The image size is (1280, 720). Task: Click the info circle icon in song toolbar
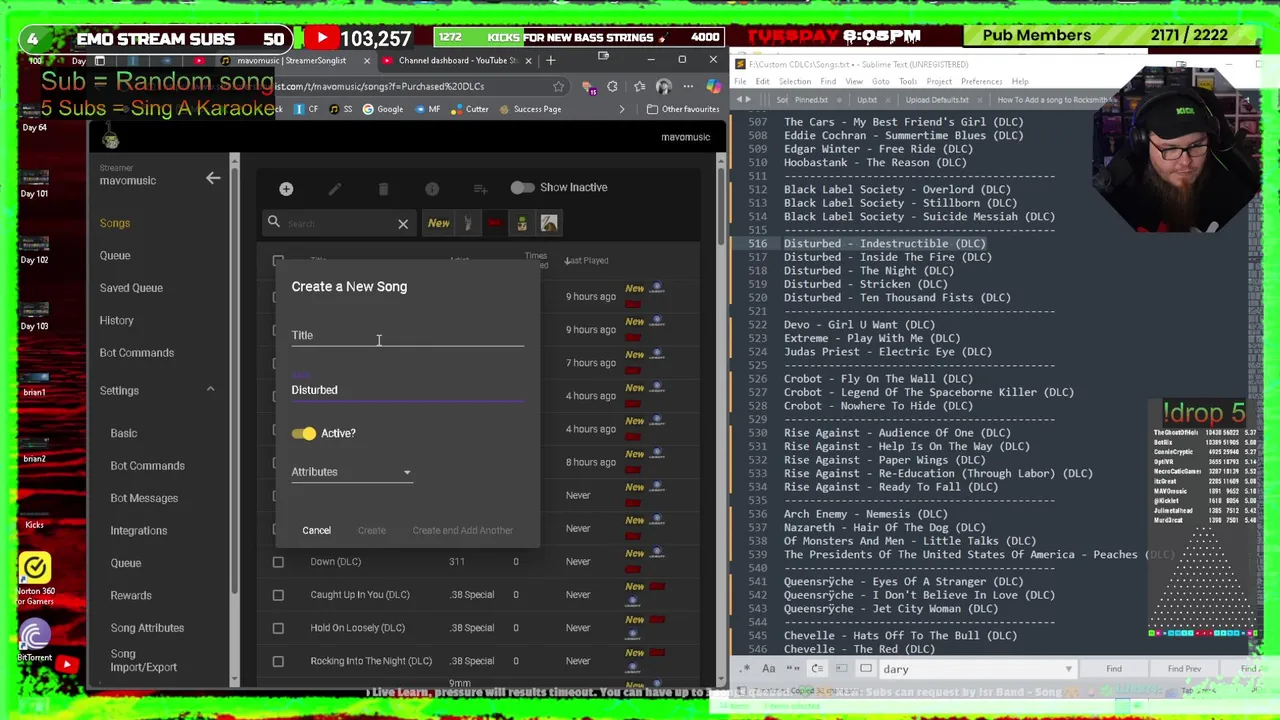point(432,188)
